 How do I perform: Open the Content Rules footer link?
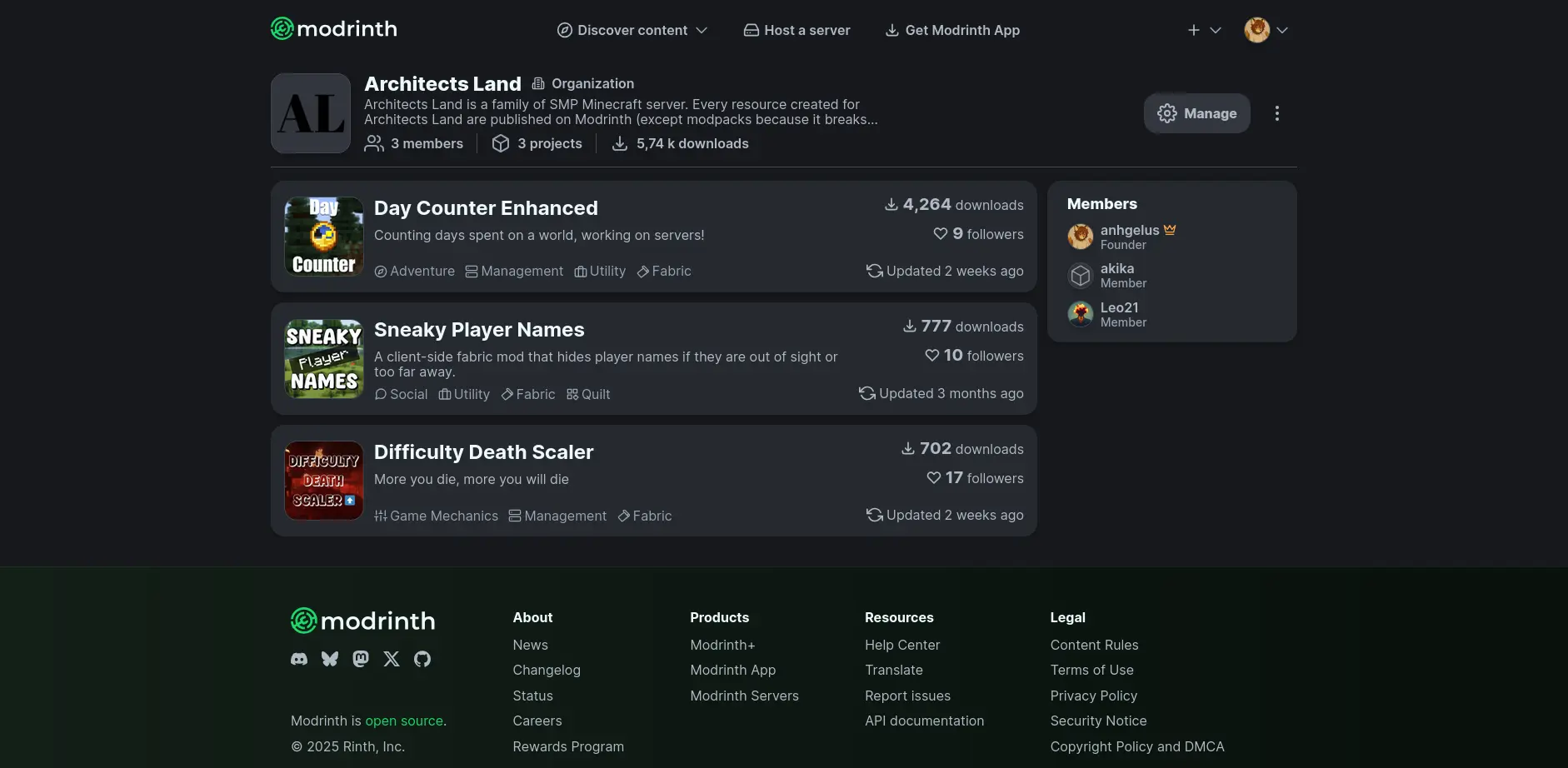point(1094,646)
